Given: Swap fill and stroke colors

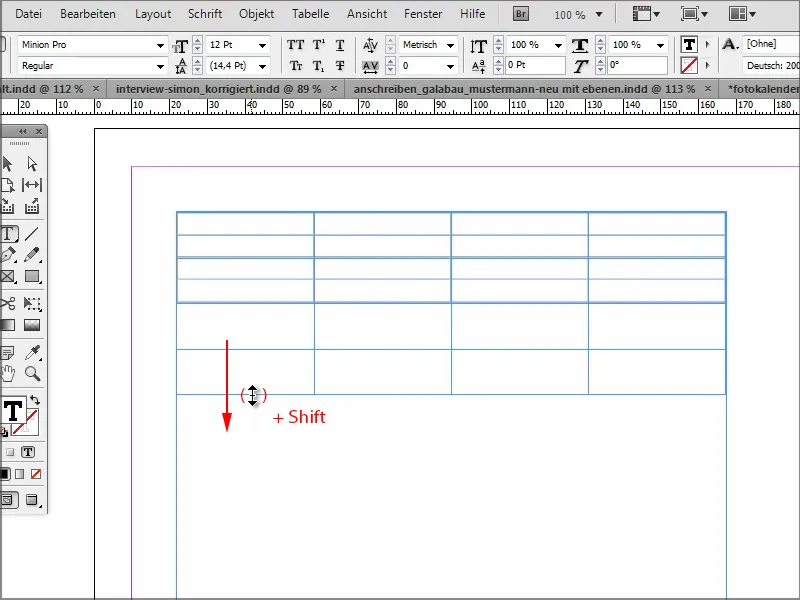Looking at the screenshot, I should pos(35,400).
